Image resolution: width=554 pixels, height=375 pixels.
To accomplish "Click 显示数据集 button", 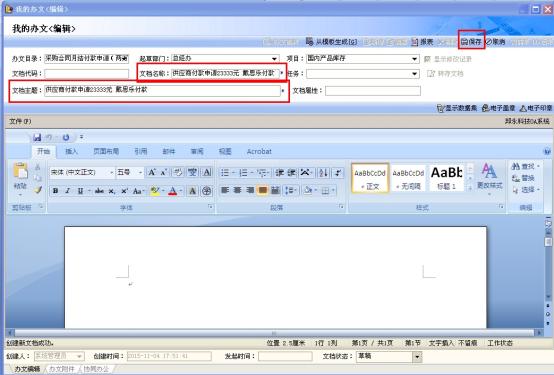I will pyautogui.click(x=457, y=108).
